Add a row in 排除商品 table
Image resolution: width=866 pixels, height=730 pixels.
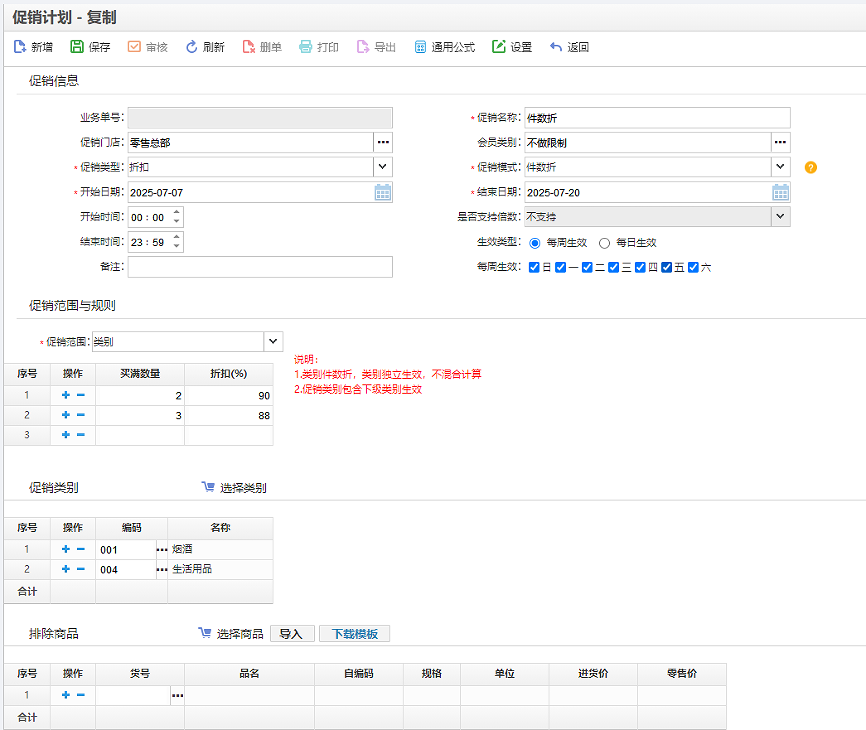coord(66,695)
